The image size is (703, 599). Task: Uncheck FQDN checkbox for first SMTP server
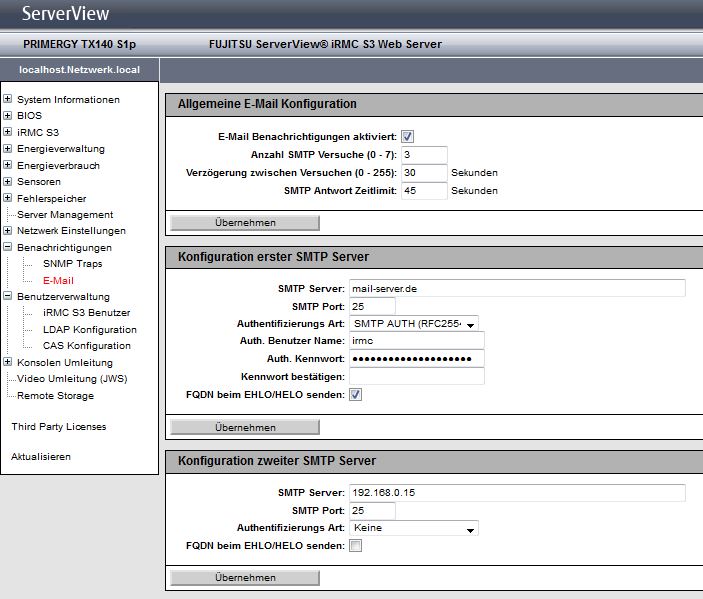click(356, 395)
